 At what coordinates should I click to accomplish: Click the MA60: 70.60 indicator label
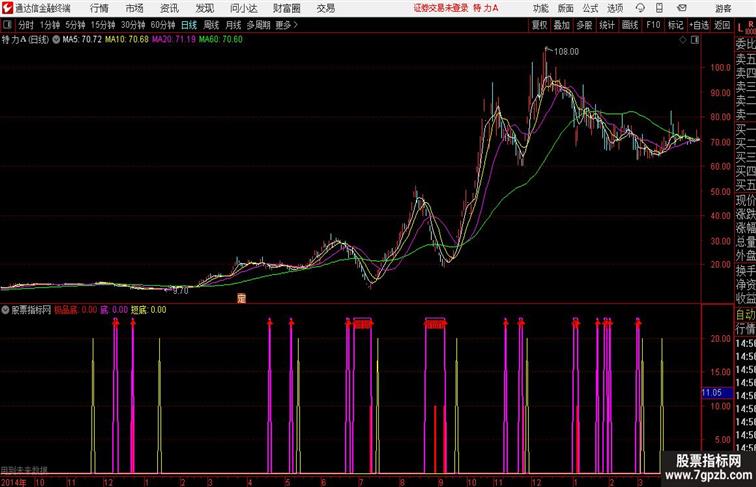click(220, 40)
